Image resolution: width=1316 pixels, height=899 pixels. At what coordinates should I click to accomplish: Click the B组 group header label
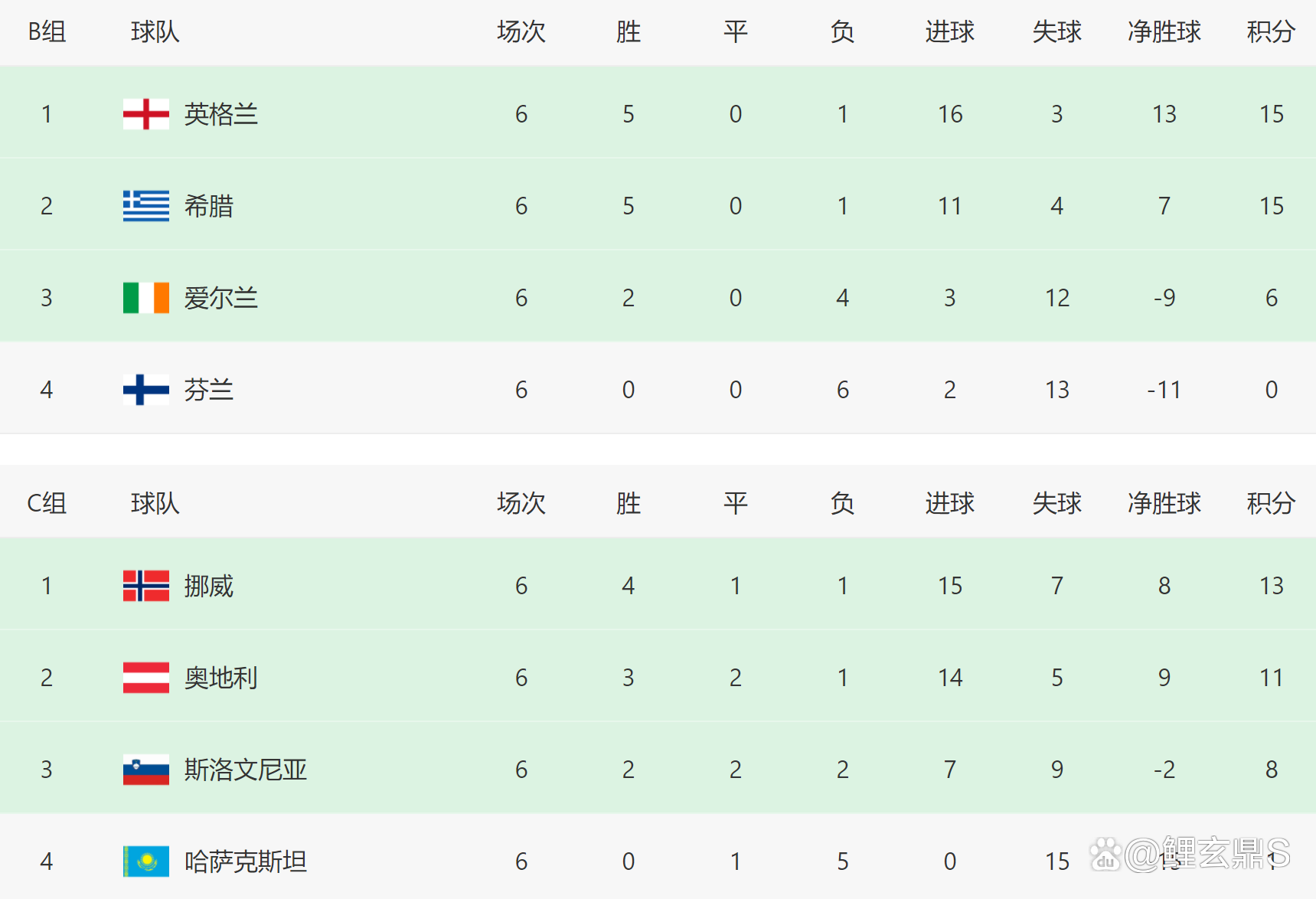47,32
